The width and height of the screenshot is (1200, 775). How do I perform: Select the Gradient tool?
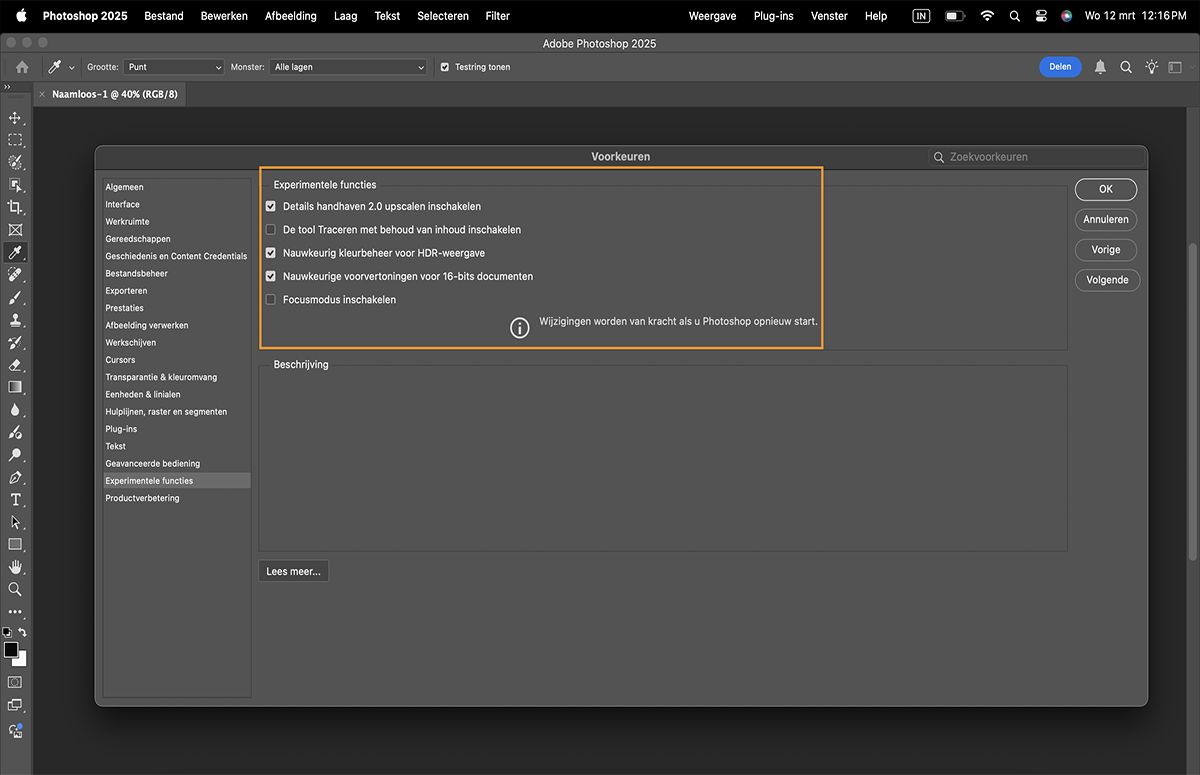coord(15,387)
